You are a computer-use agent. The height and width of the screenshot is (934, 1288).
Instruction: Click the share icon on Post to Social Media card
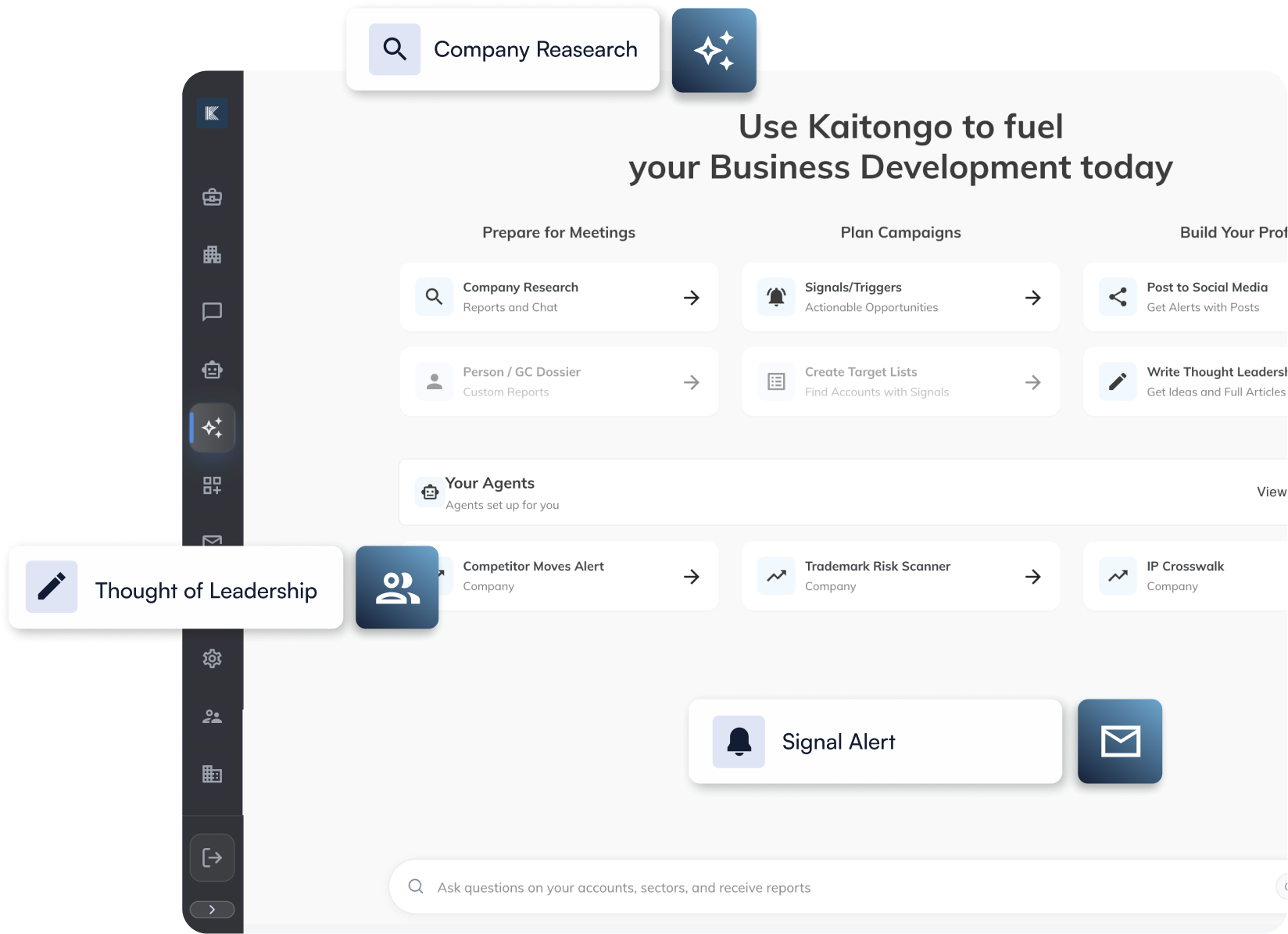(1118, 297)
